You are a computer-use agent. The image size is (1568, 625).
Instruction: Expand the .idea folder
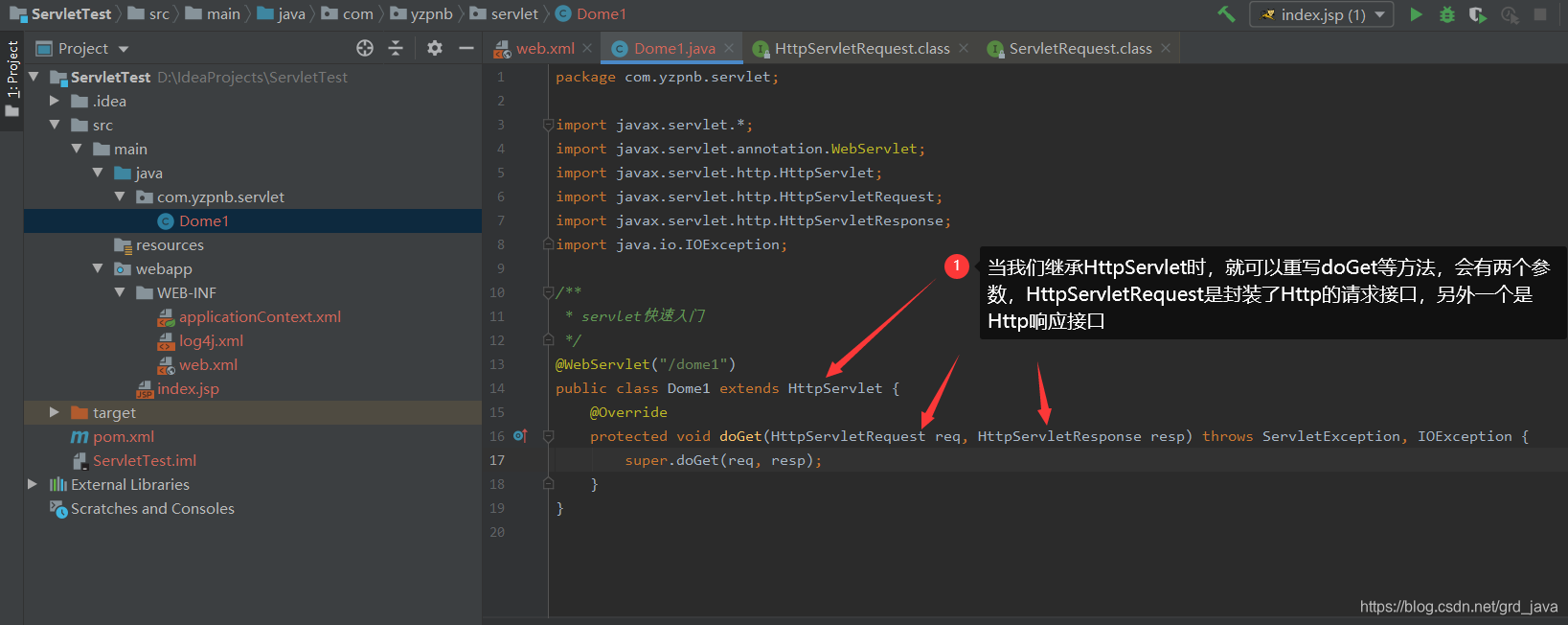pos(55,101)
